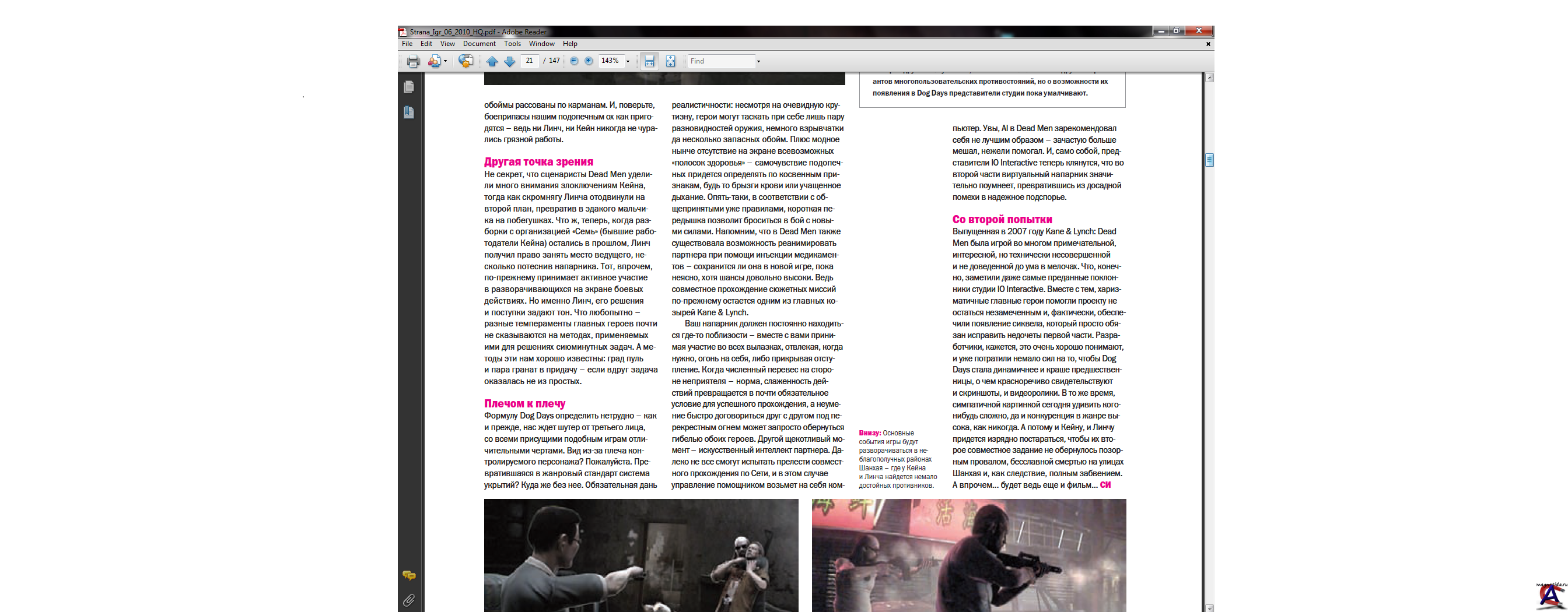This screenshot has height=612, width=1568.
Task: Go to next page with down arrow
Action: coord(509,61)
